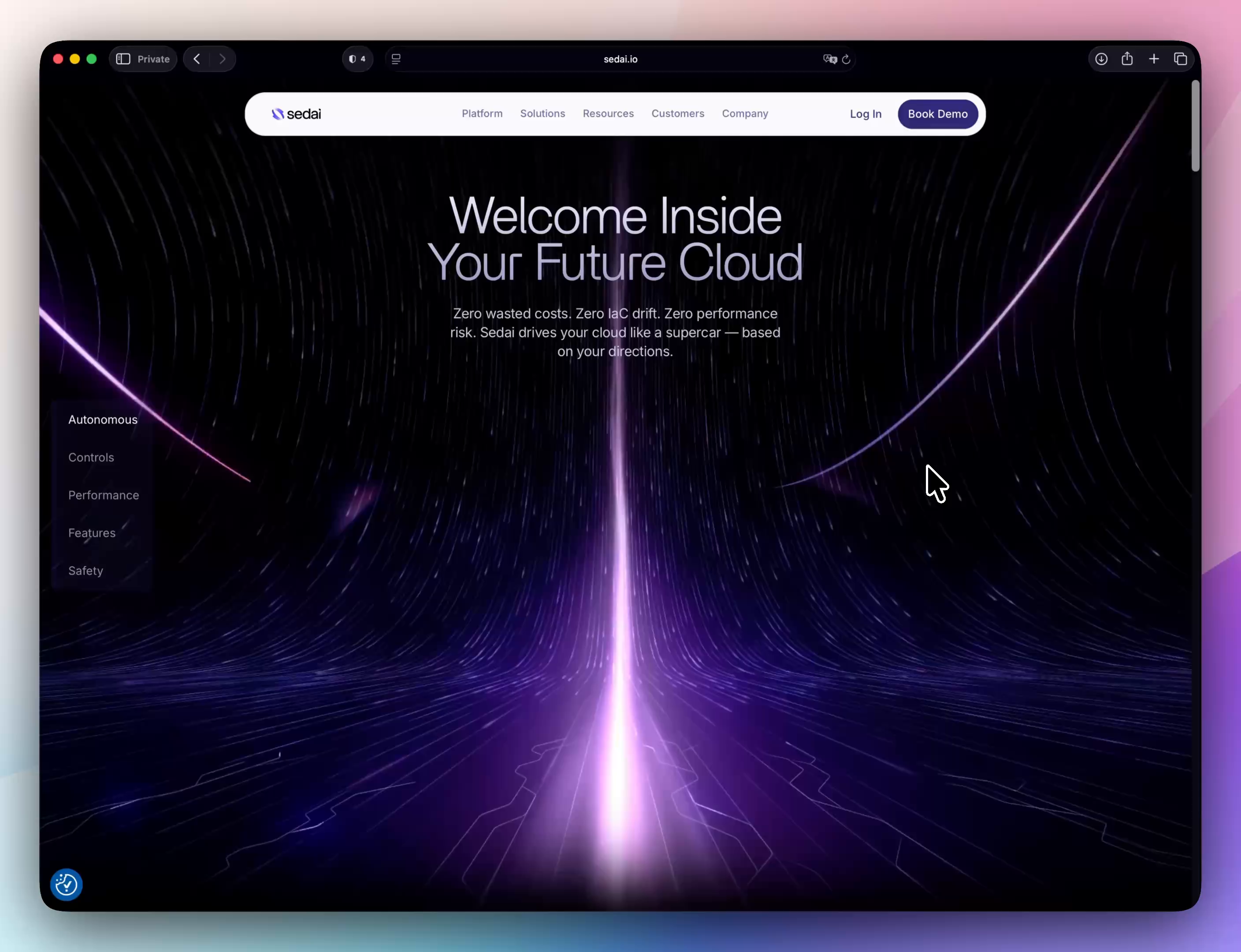Jump to the Safety section
The image size is (1241, 952).
(x=85, y=571)
